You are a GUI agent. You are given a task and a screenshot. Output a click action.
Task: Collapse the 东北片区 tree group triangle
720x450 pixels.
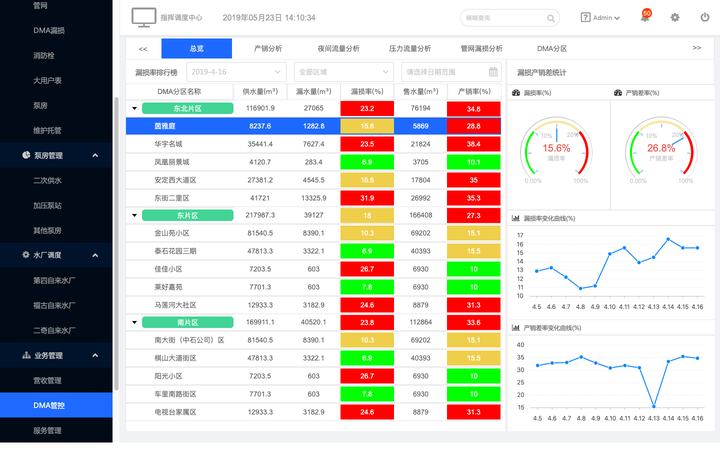135,108
